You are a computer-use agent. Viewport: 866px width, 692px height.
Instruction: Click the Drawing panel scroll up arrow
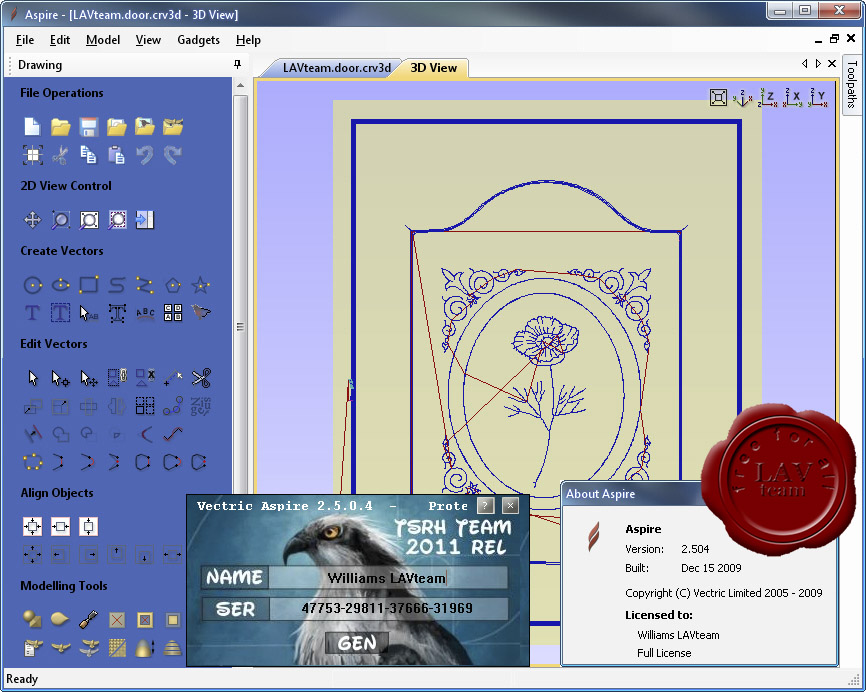240,86
